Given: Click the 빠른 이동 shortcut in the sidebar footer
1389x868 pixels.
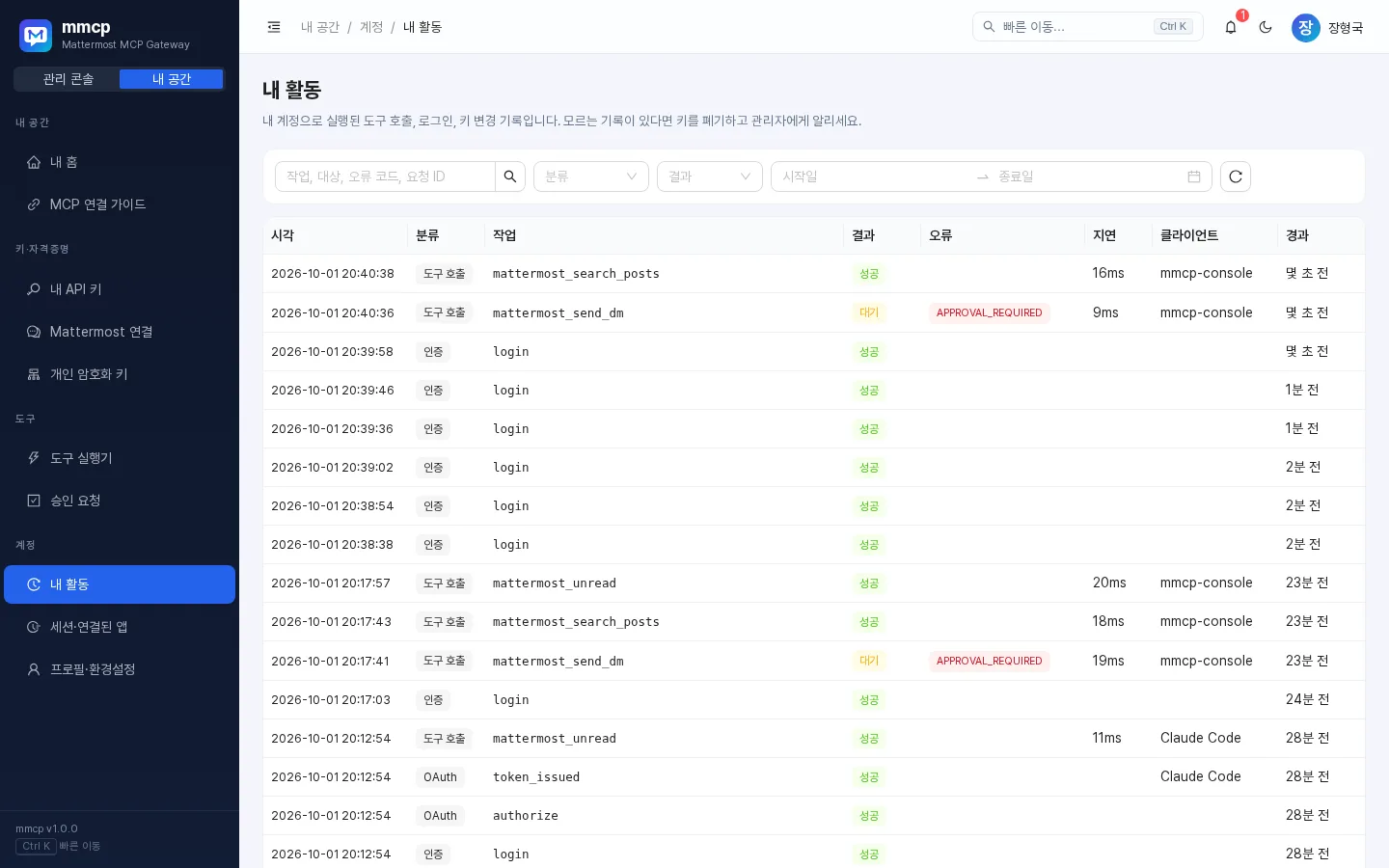Looking at the screenshot, I should (58, 846).
